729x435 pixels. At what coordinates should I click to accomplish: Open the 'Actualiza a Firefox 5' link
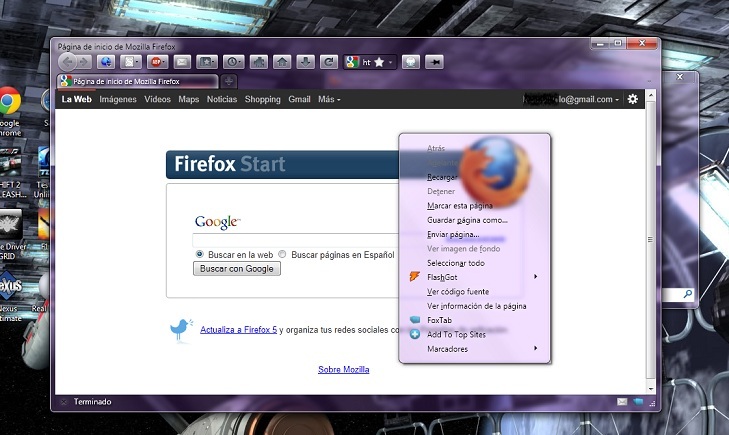[239, 330]
